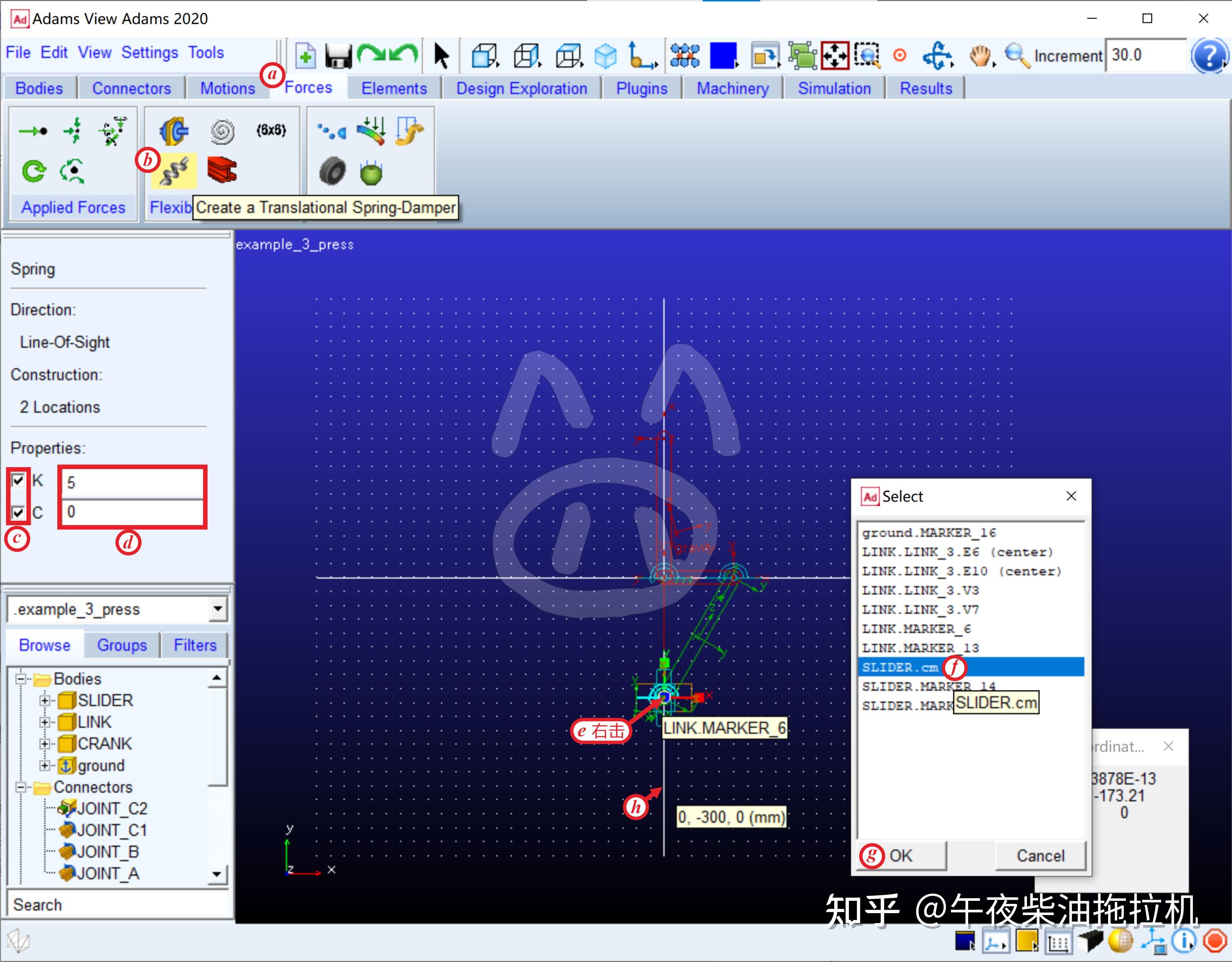Open the Tools menu

pos(206,52)
